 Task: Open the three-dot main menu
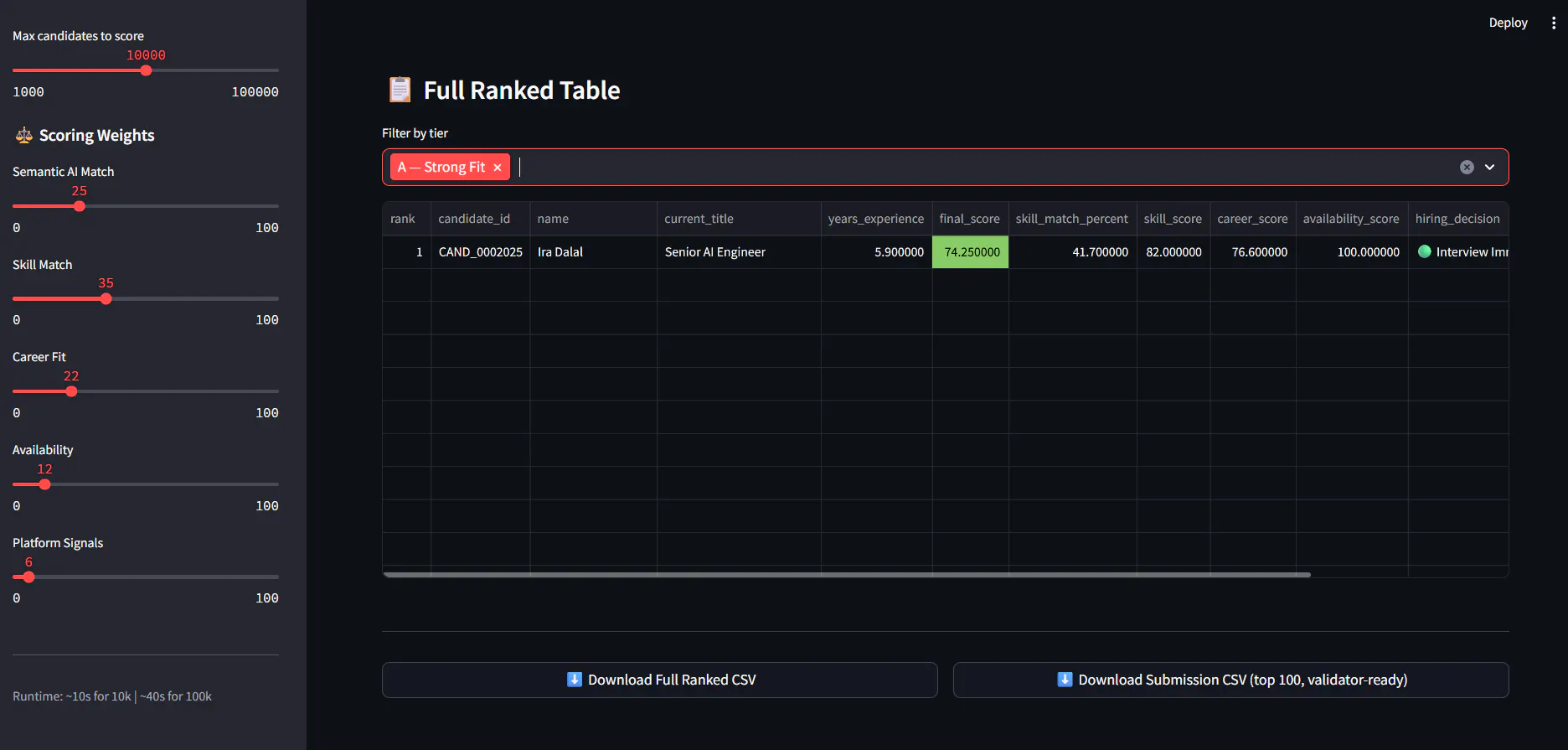1554,23
